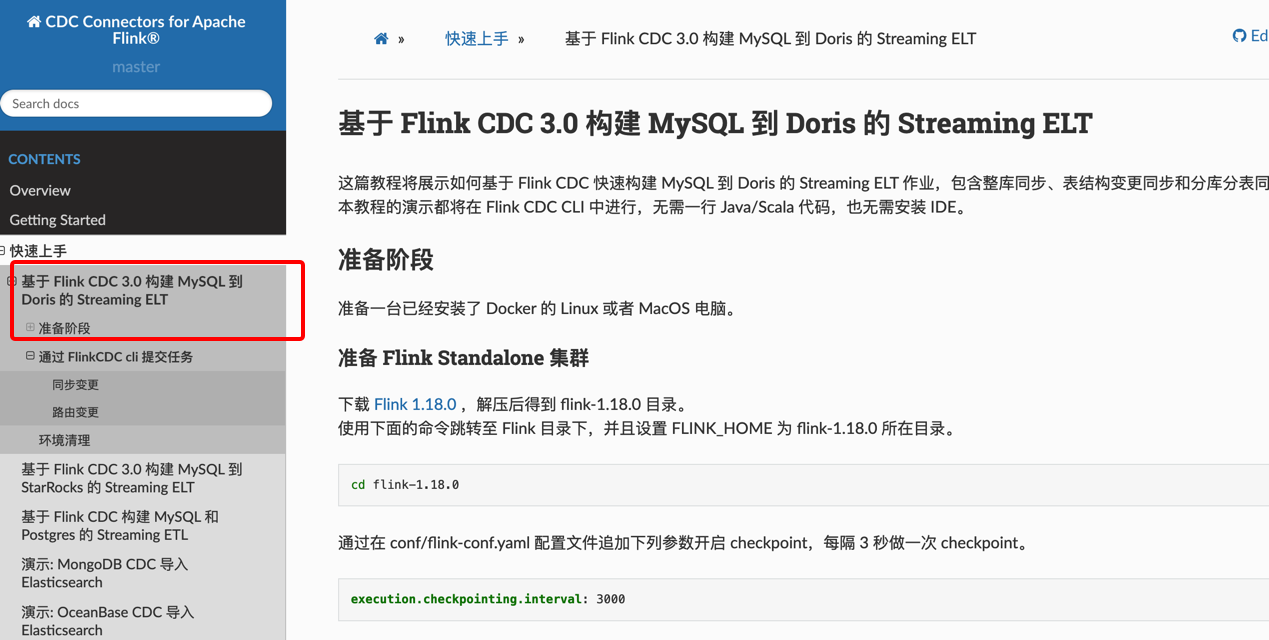Collapse the 快速上手 sidebar group
The image size is (1269, 640).
click(3, 250)
